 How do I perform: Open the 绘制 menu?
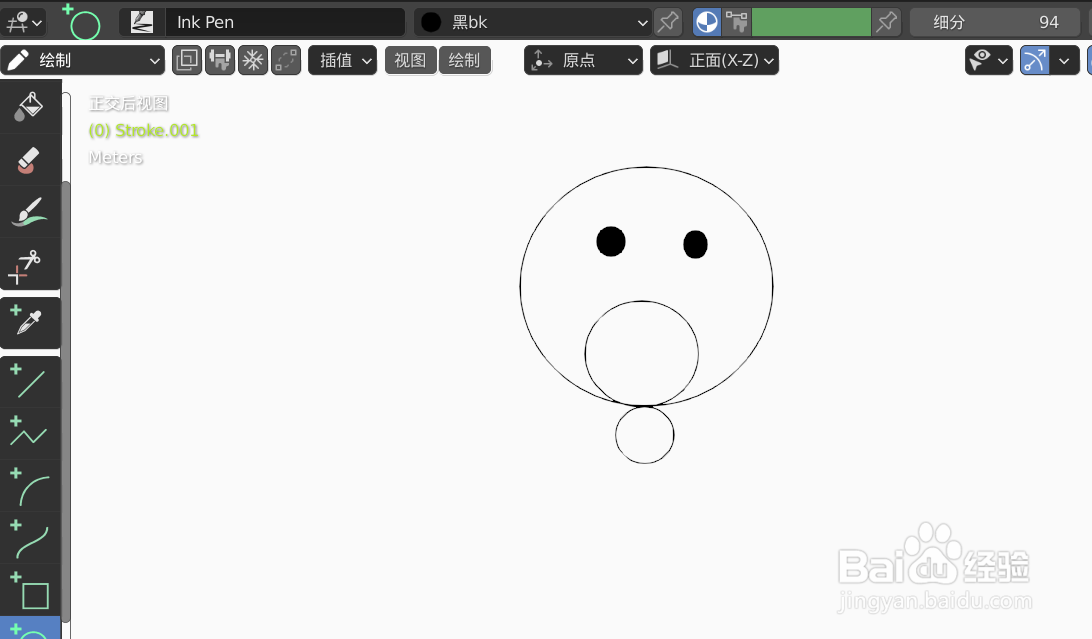coord(465,61)
